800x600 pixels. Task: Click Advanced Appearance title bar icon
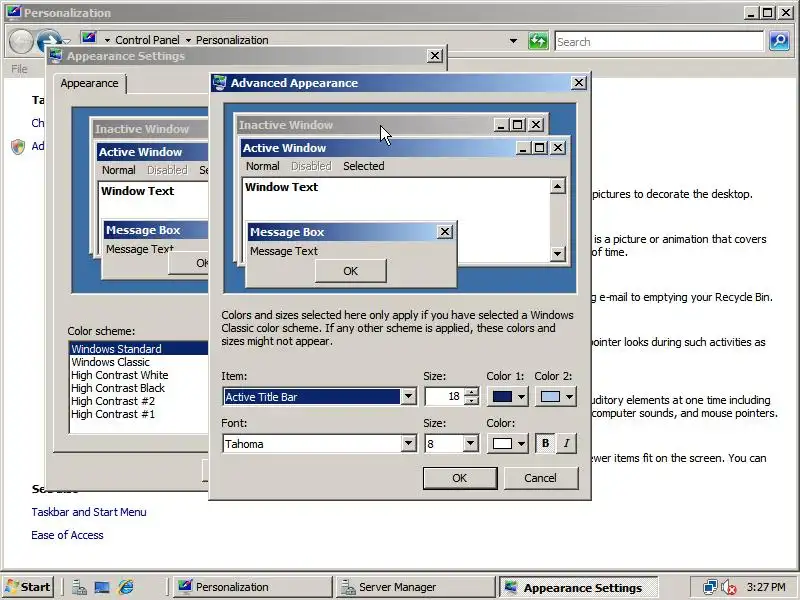coord(220,83)
